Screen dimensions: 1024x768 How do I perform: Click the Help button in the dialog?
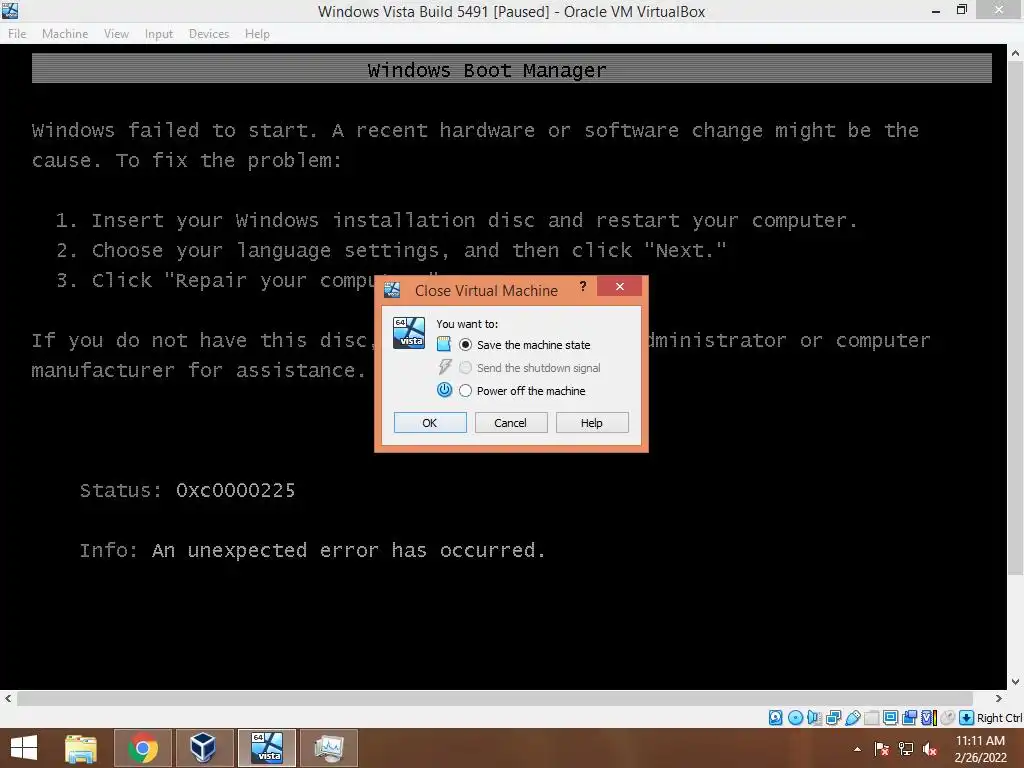(x=592, y=423)
